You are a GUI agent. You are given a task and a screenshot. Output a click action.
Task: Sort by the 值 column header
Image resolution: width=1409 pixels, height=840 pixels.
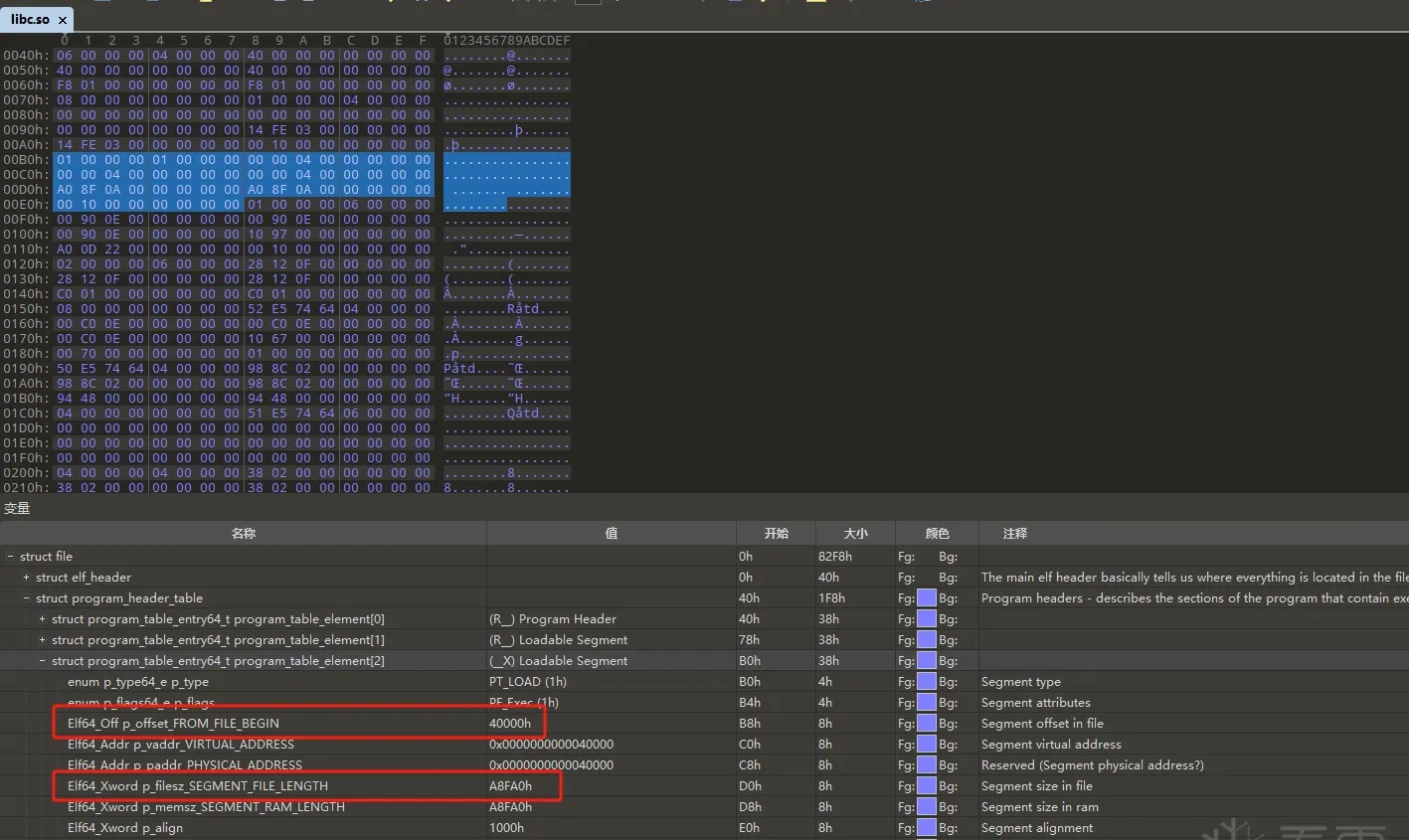(612, 534)
